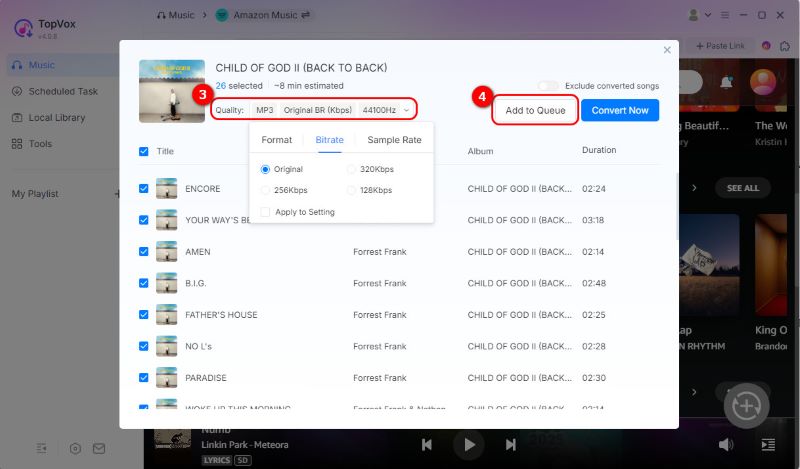Click the Duration column header

(599, 150)
